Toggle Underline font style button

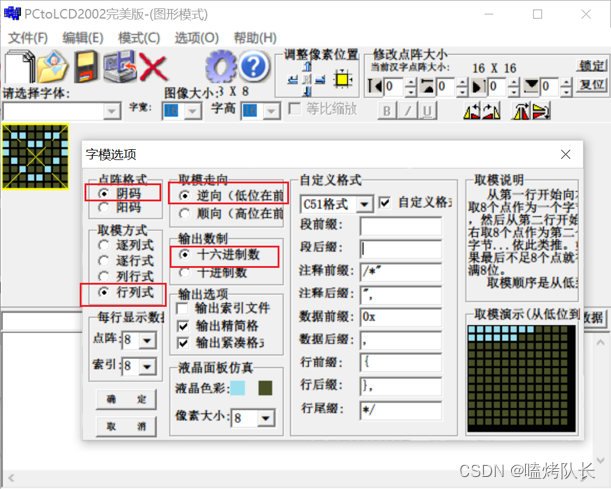(427, 111)
